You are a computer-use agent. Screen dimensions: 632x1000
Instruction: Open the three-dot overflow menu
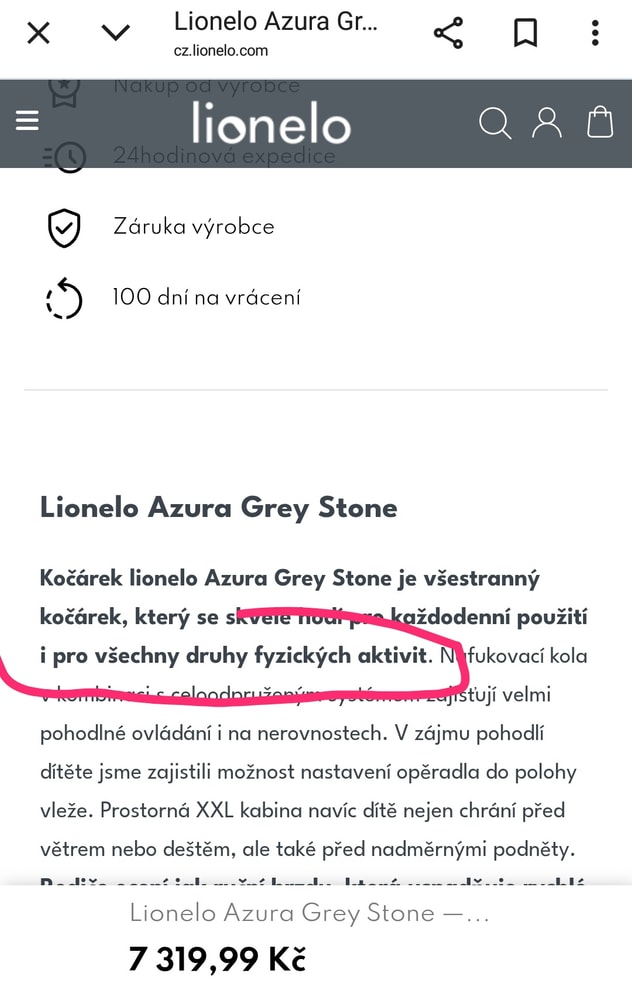click(596, 33)
